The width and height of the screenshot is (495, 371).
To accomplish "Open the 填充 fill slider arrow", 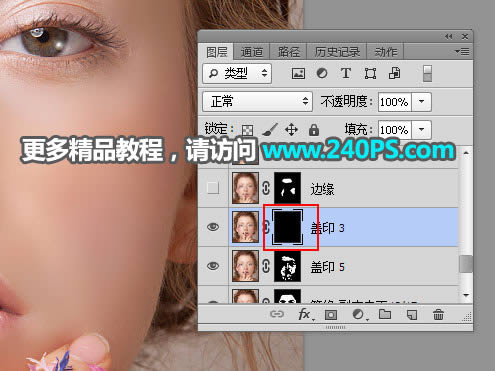I will coord(422,129).
